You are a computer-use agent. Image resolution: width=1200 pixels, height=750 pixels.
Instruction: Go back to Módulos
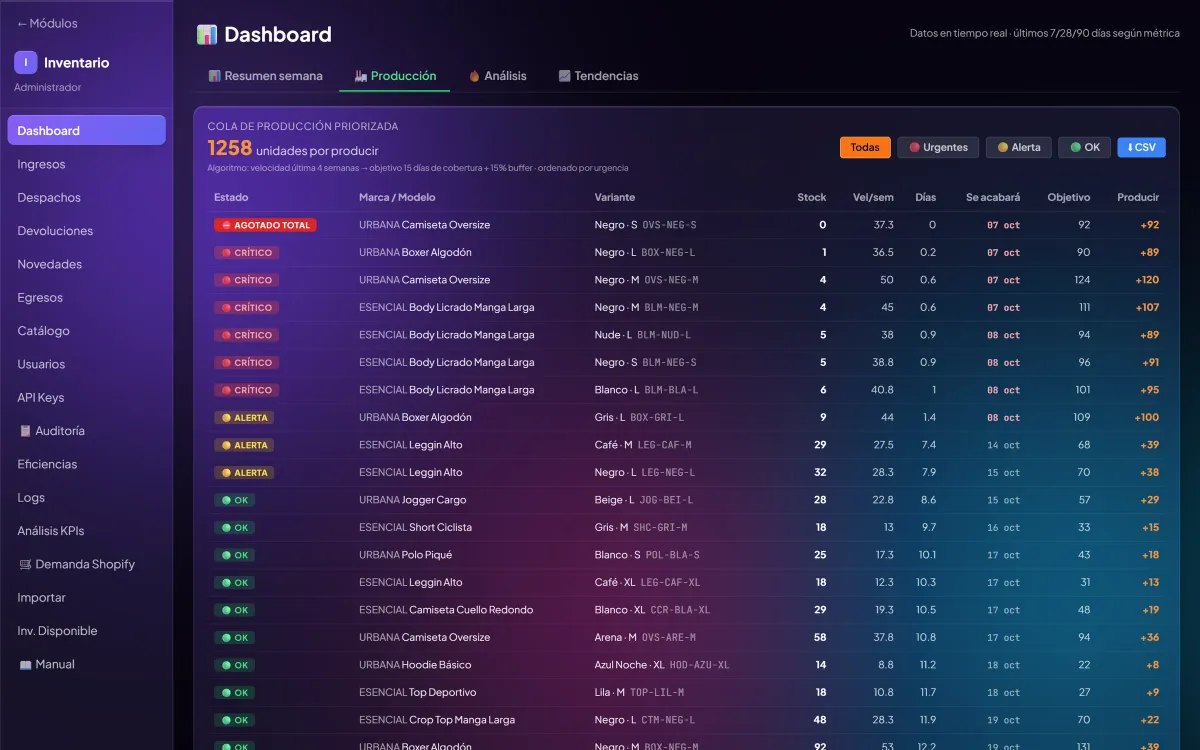click(47, 23)
